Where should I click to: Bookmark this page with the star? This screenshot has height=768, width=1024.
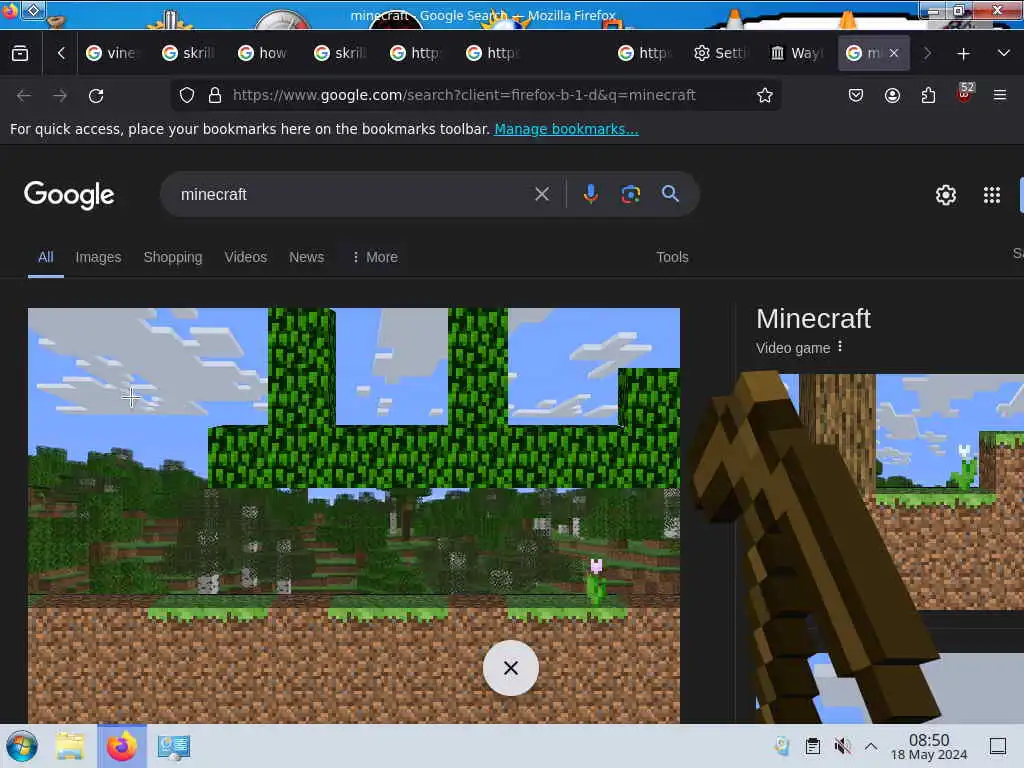(x=765, y=95)
